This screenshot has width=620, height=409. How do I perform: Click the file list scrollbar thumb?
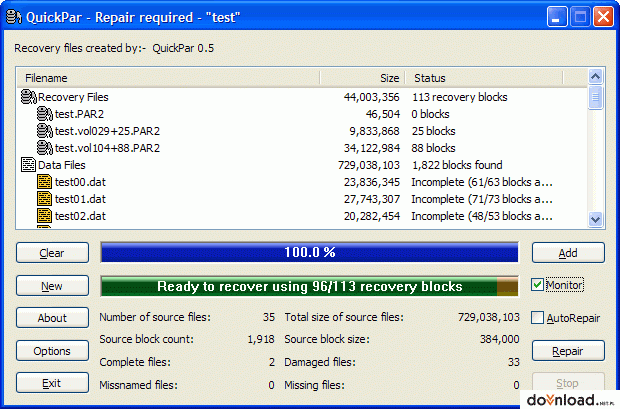click(595, 97)
